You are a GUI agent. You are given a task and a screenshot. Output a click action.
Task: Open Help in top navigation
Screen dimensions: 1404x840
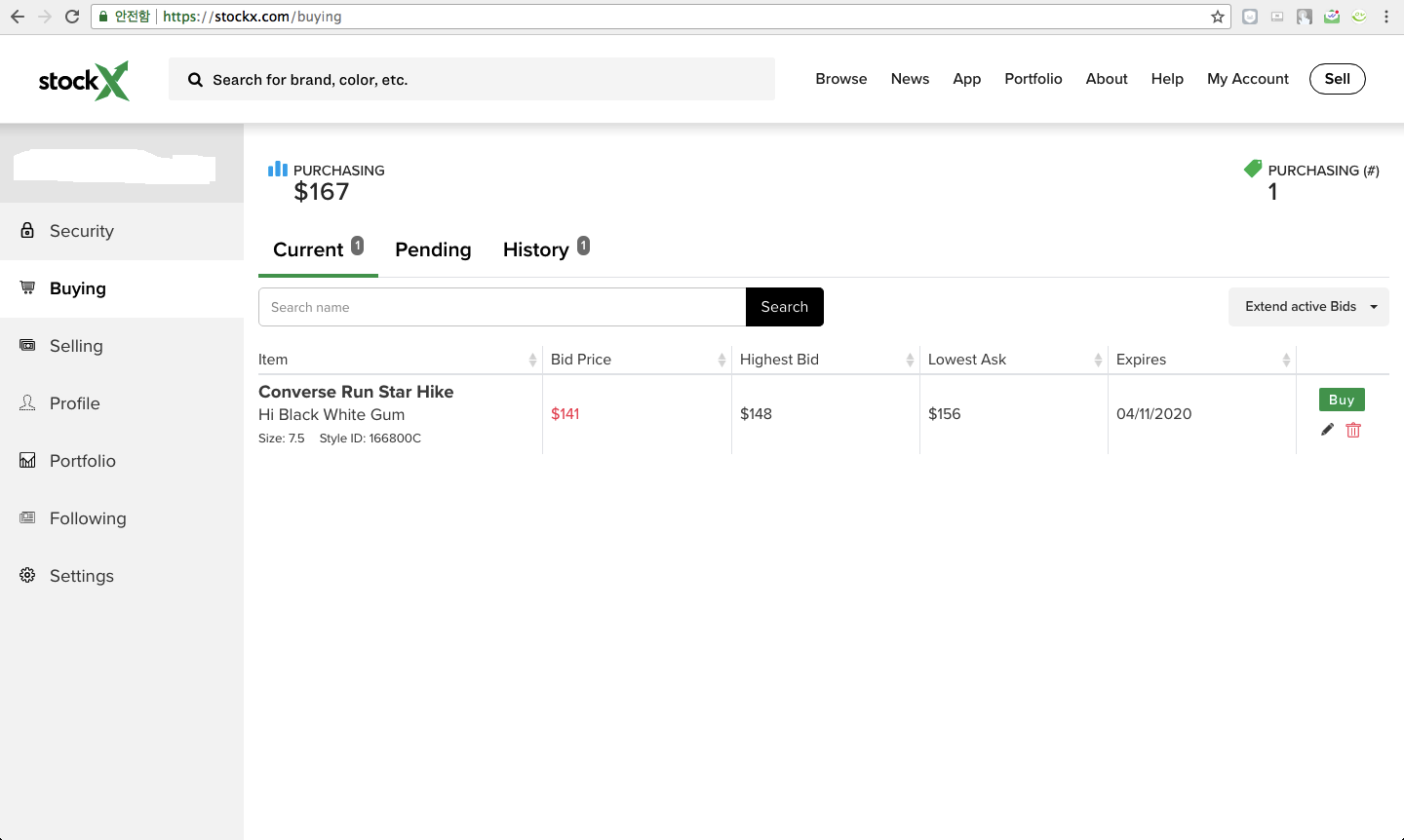(x=1167, y=79)
